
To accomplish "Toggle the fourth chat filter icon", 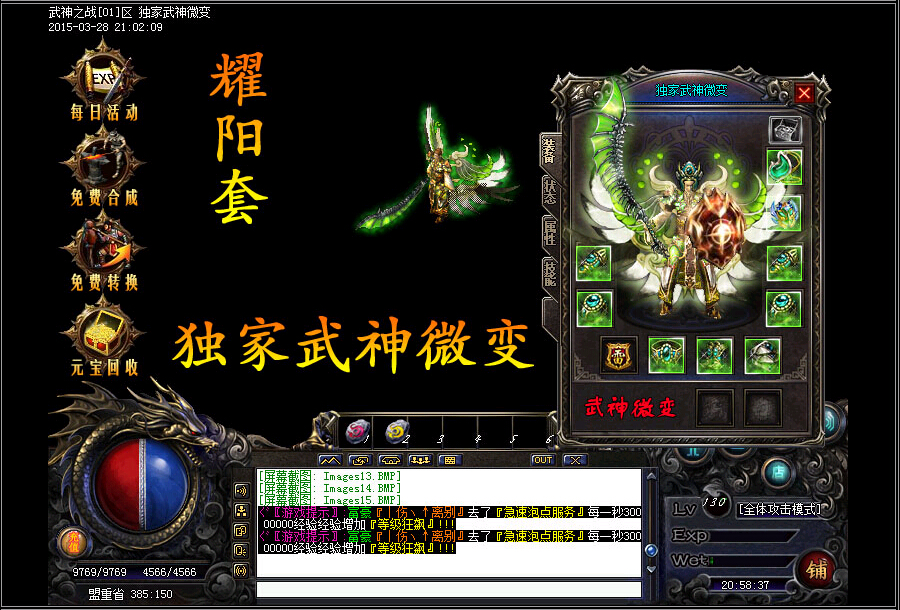I will 241,551.
